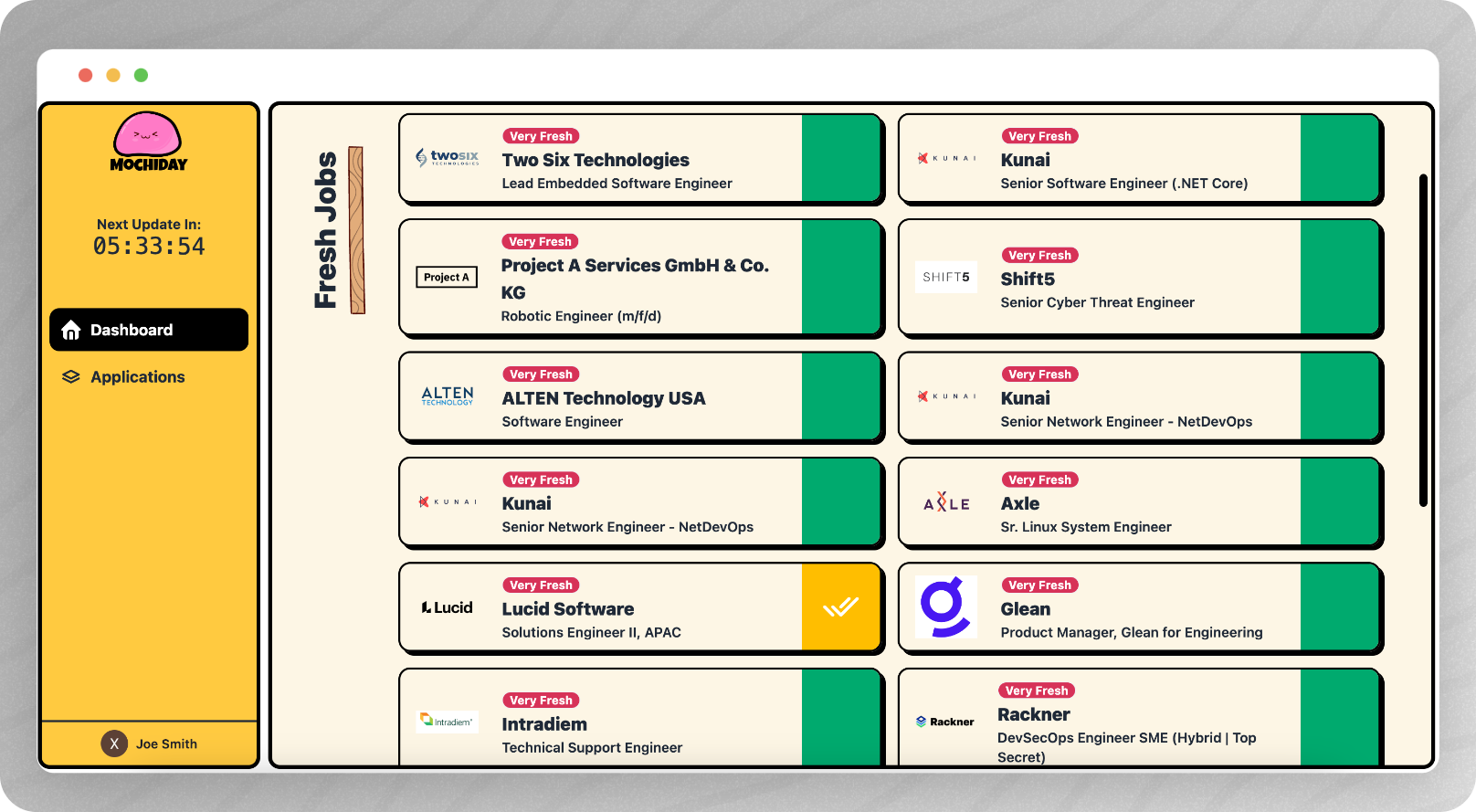The height and width of the screenshot is (812, 1476).
Task: Click the green panel on Two Six Technologies card
Action: (x=841, y=158)
